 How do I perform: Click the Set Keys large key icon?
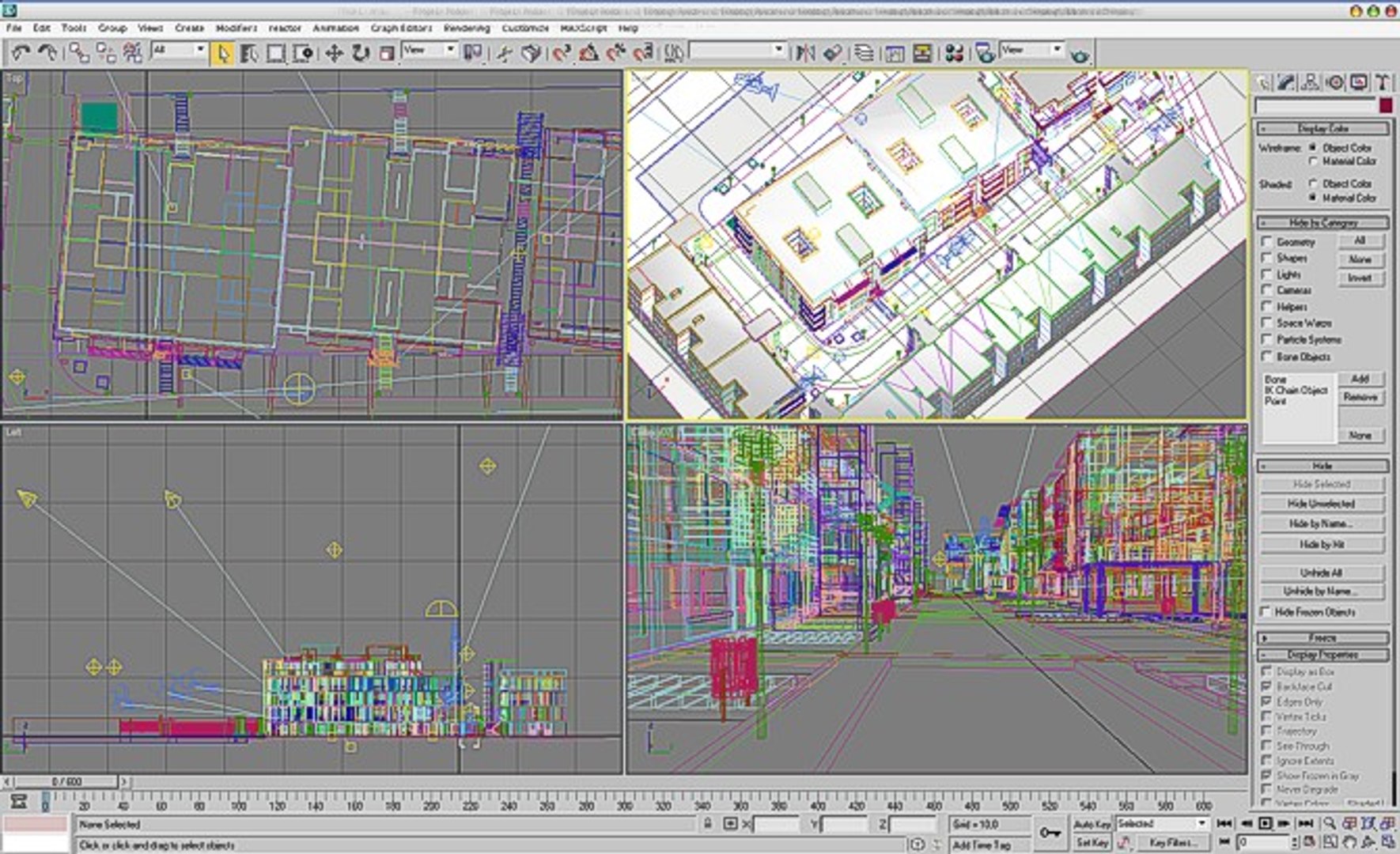pyautogui.click(x=1050, y=833)
